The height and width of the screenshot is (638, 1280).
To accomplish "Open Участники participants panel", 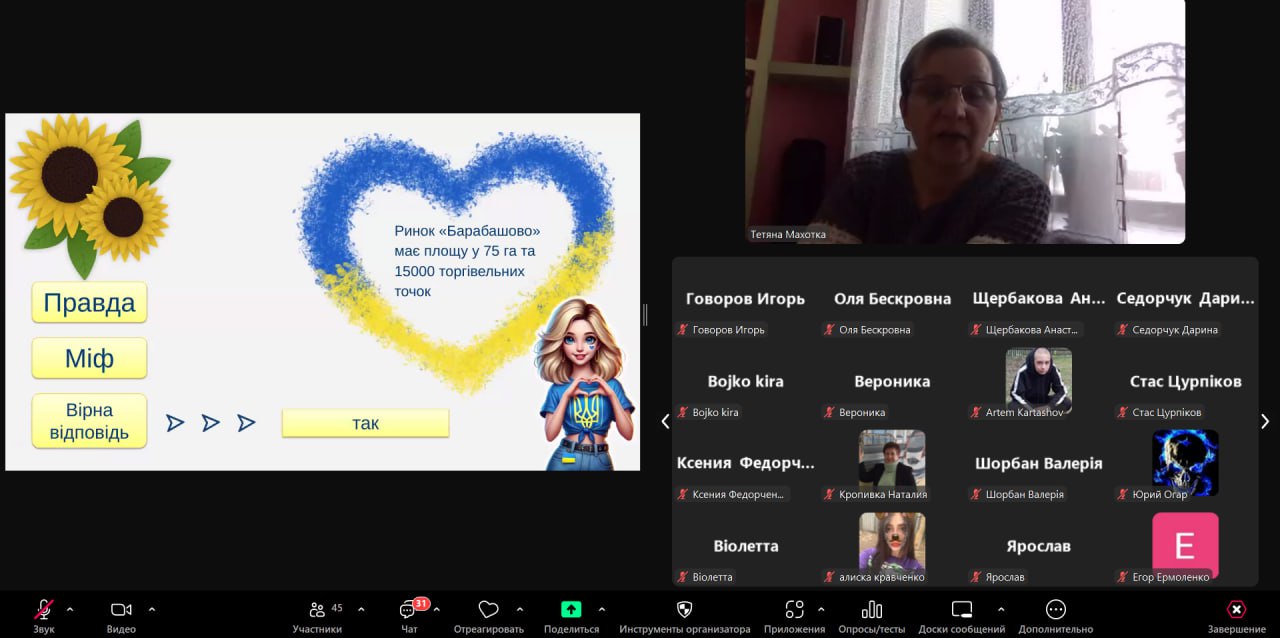I will click(317, 616).
